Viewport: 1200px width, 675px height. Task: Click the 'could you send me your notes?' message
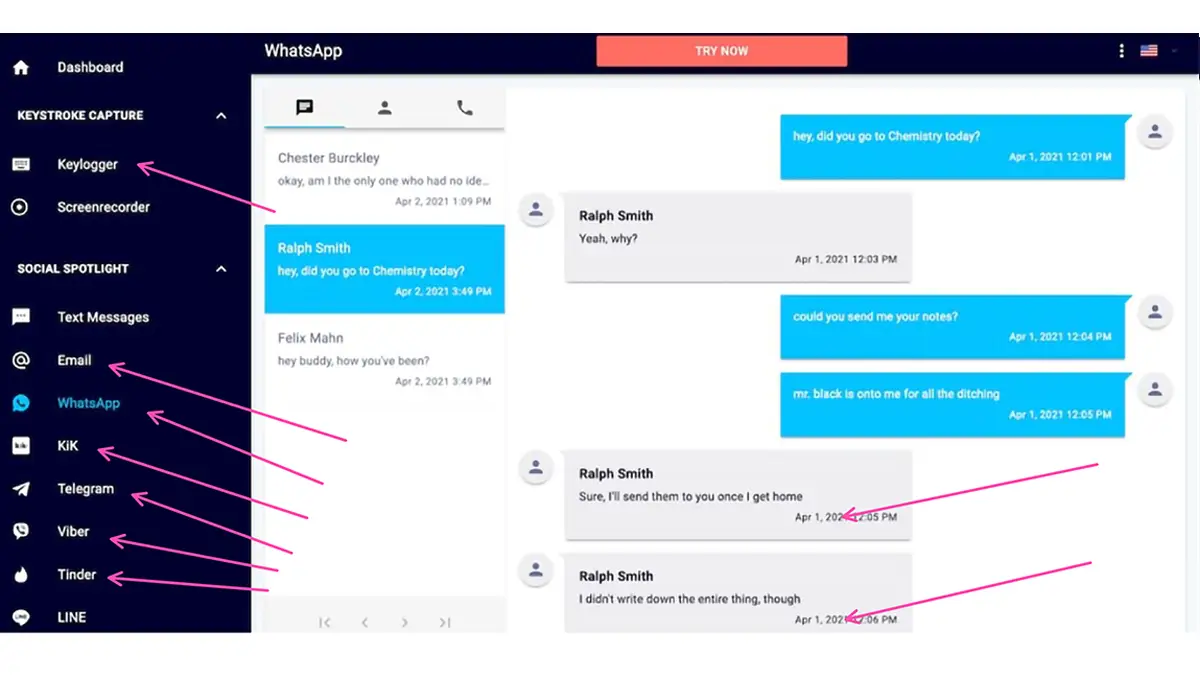tap(952, 326)
